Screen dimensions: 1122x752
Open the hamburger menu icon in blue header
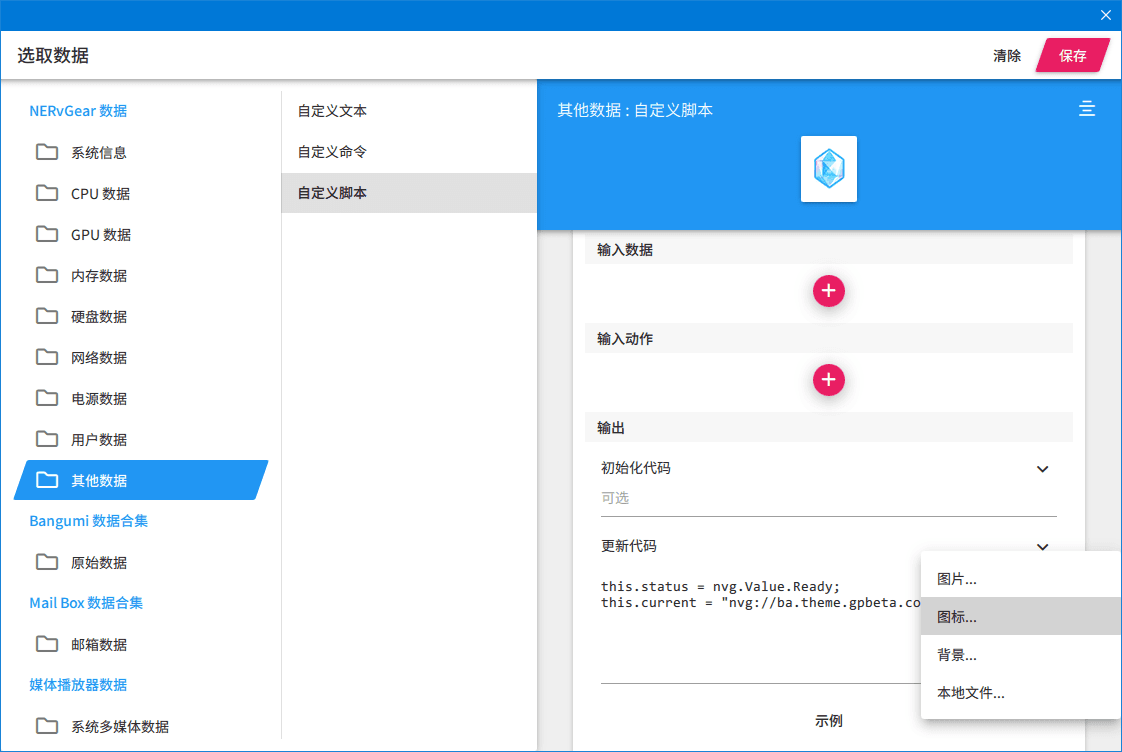1086,109
